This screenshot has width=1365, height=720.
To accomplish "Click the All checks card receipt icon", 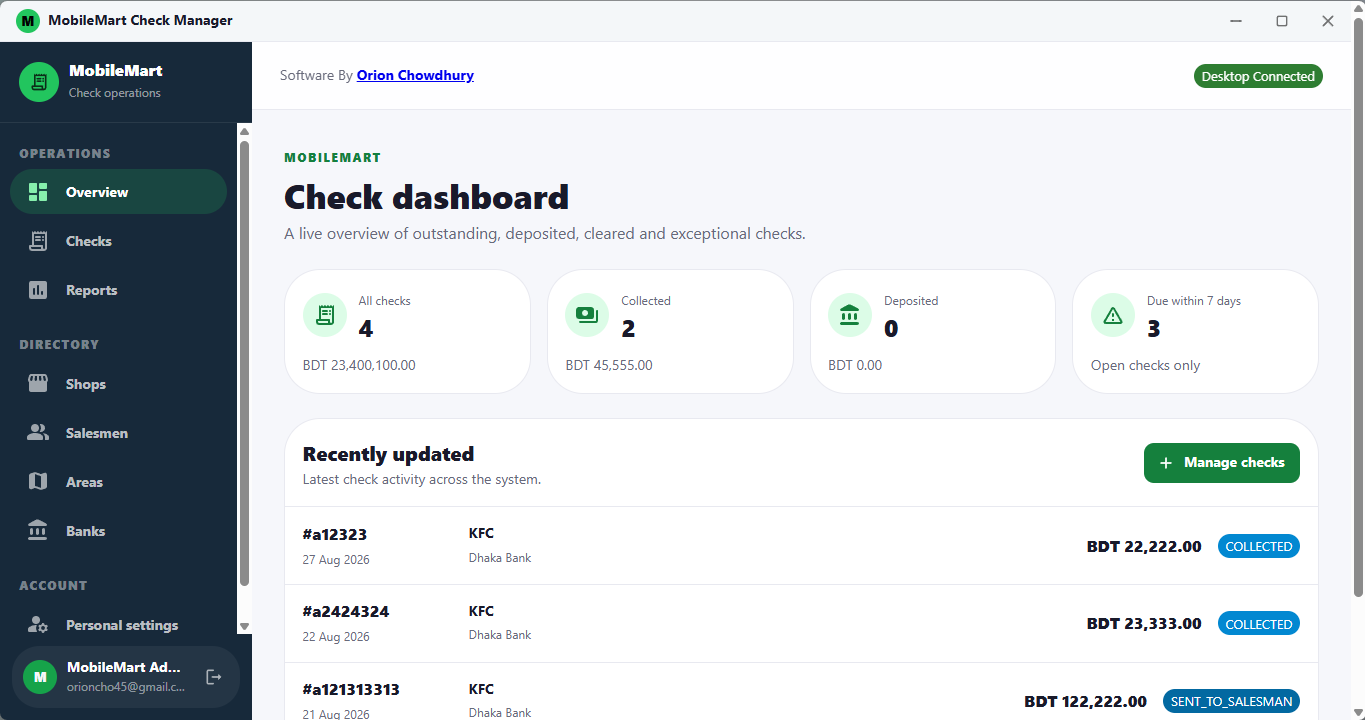I will (325, 315).
